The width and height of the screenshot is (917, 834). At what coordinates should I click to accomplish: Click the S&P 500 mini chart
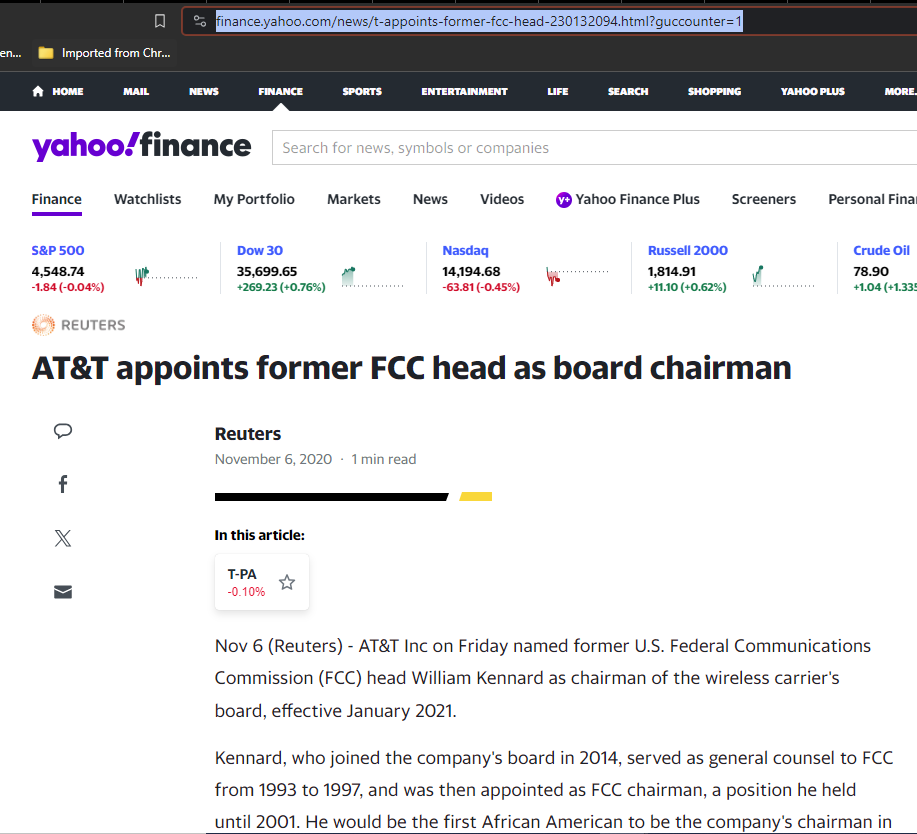point(166,275)
